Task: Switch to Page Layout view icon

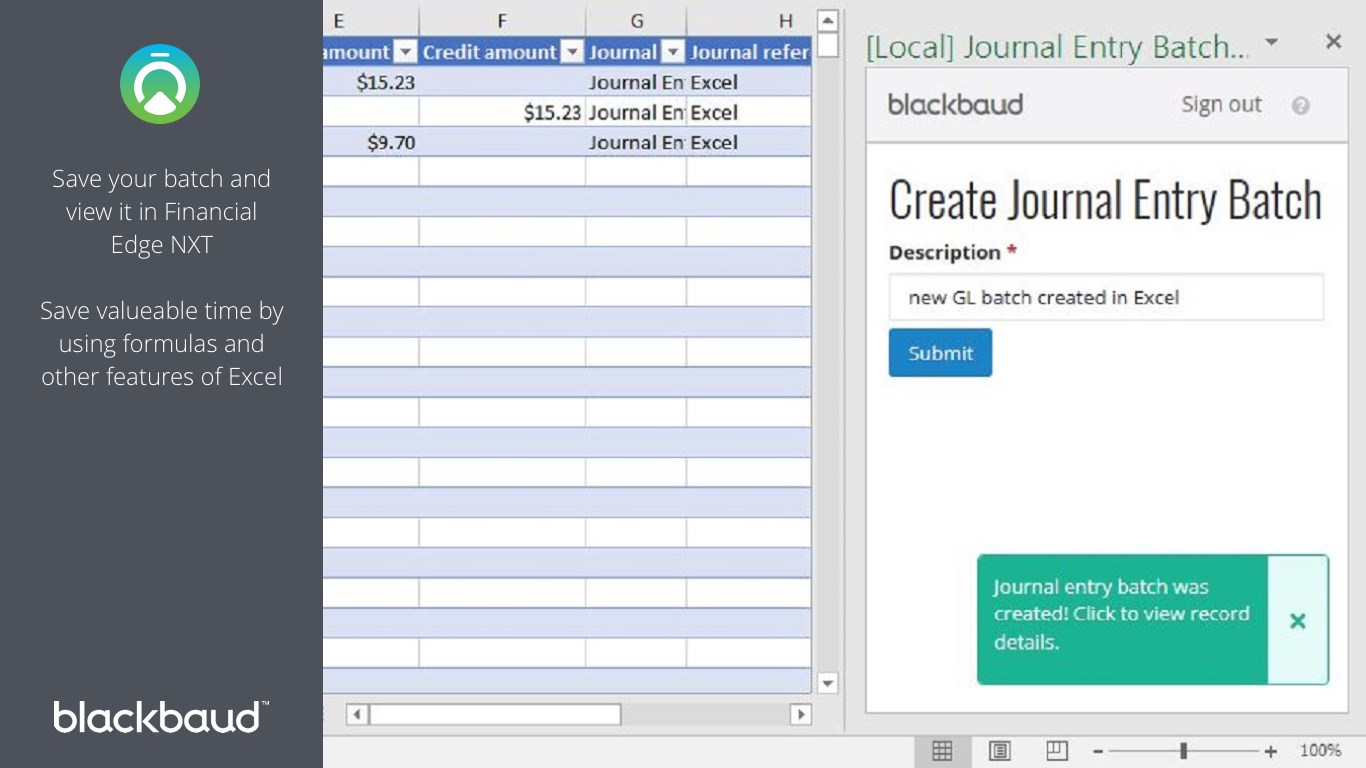Action: [x=999, y=751]
